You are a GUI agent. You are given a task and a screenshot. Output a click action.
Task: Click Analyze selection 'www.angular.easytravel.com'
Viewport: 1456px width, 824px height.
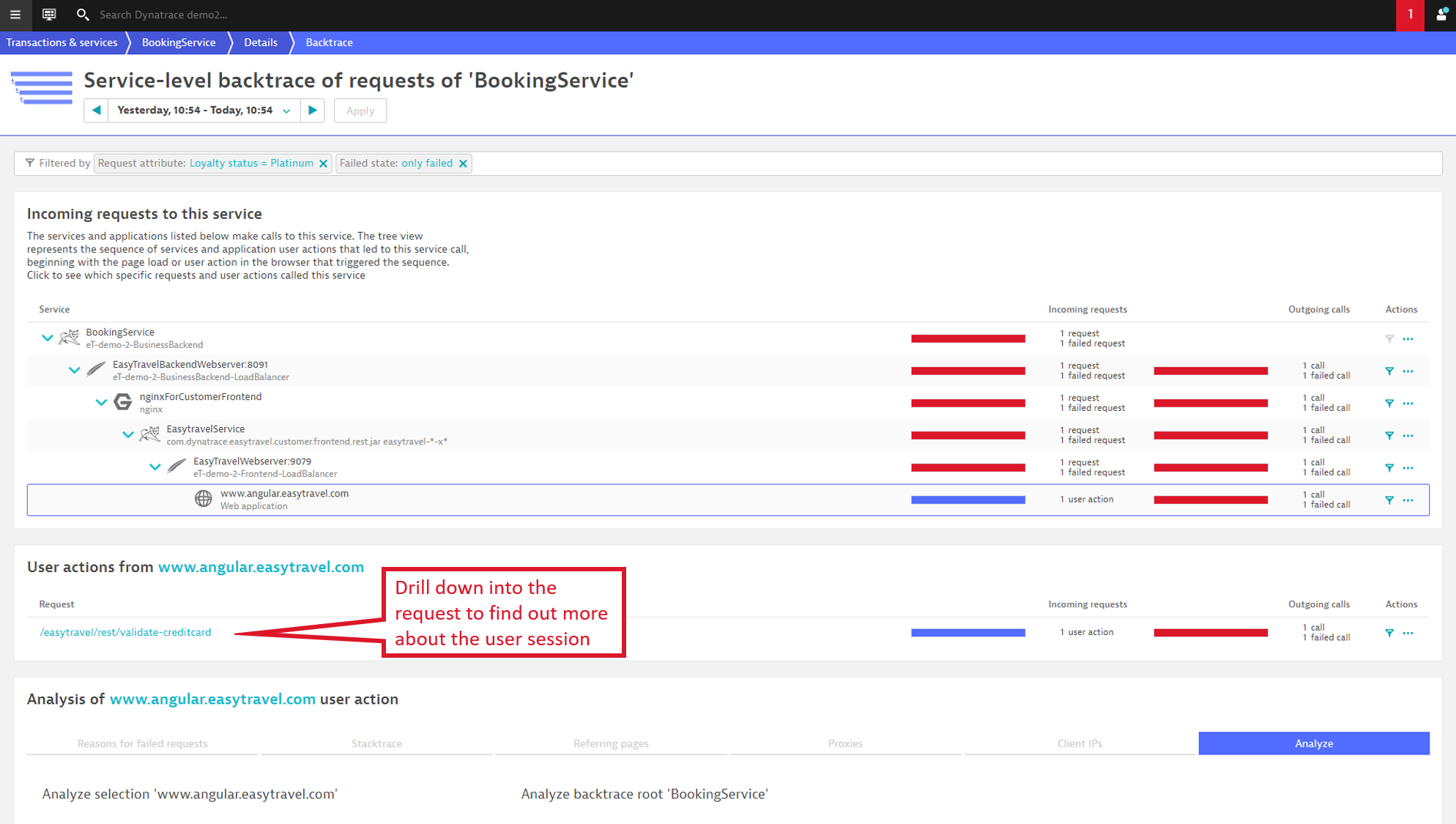coord(190,794)
